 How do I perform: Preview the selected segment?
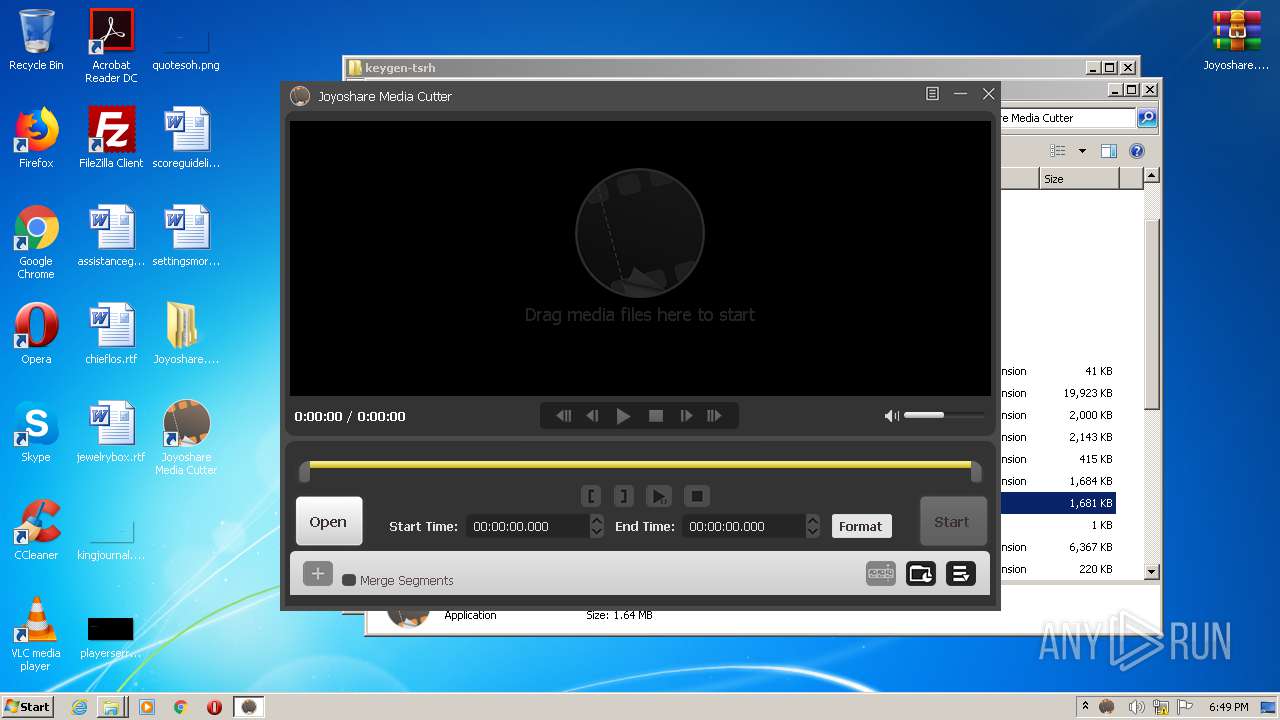click(x=659, y=496)
